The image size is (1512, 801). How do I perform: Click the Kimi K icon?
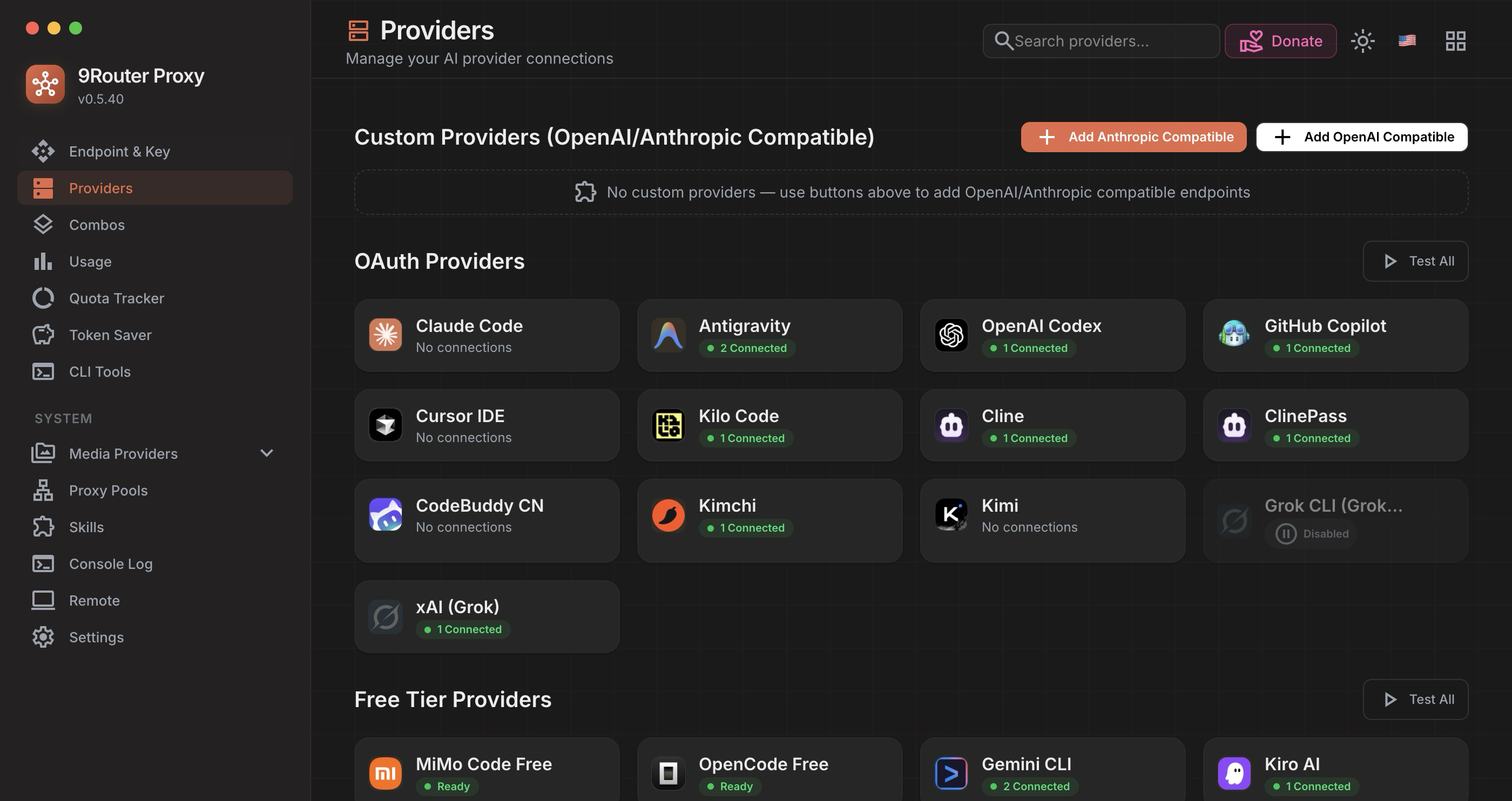coord(951,514)
